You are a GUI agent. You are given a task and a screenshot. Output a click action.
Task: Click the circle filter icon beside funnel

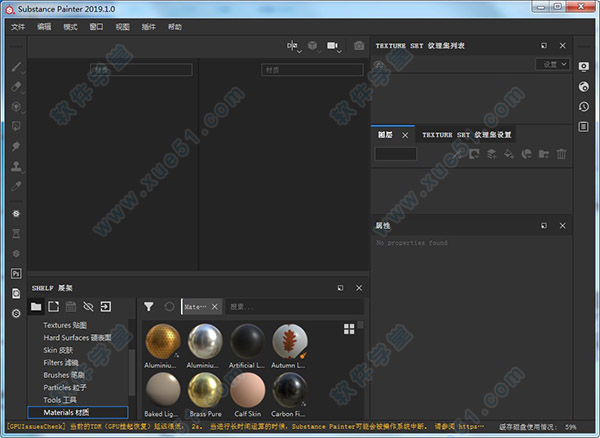(169, 307)
